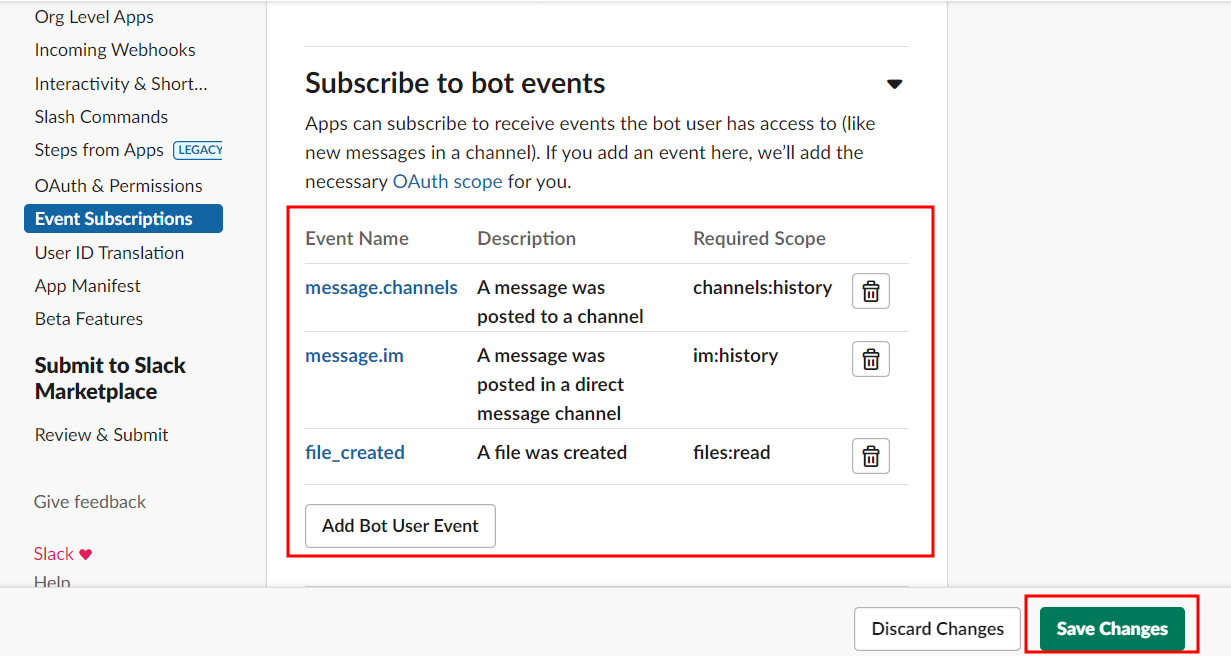Open OAuth & Permissions settings
Image resolution: width=1231 pixels, height=656 pixels.
pos(118,185)
